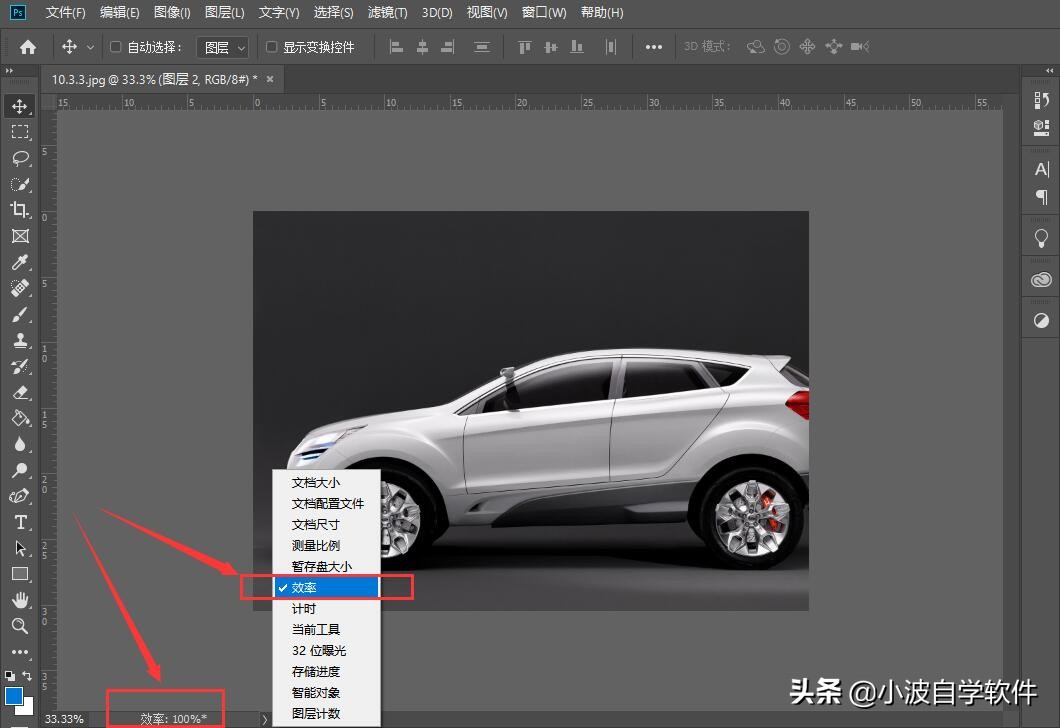Open the 文件(F) menu
This screenshot has height=728, width=1060.
point(66,12)
